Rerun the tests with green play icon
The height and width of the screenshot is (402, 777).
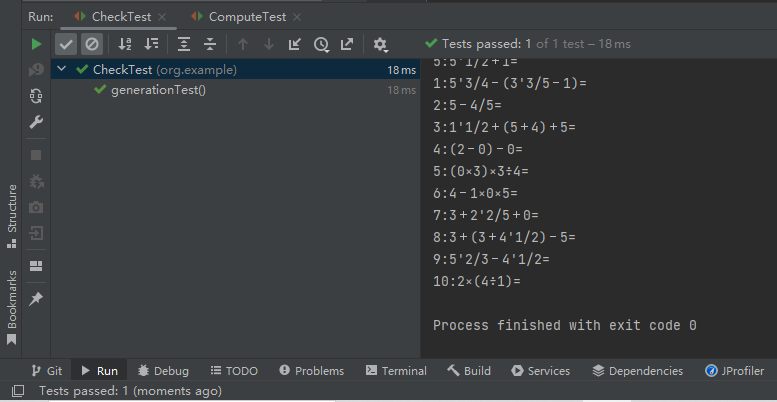pyautogui.click(x=37, y=44)
